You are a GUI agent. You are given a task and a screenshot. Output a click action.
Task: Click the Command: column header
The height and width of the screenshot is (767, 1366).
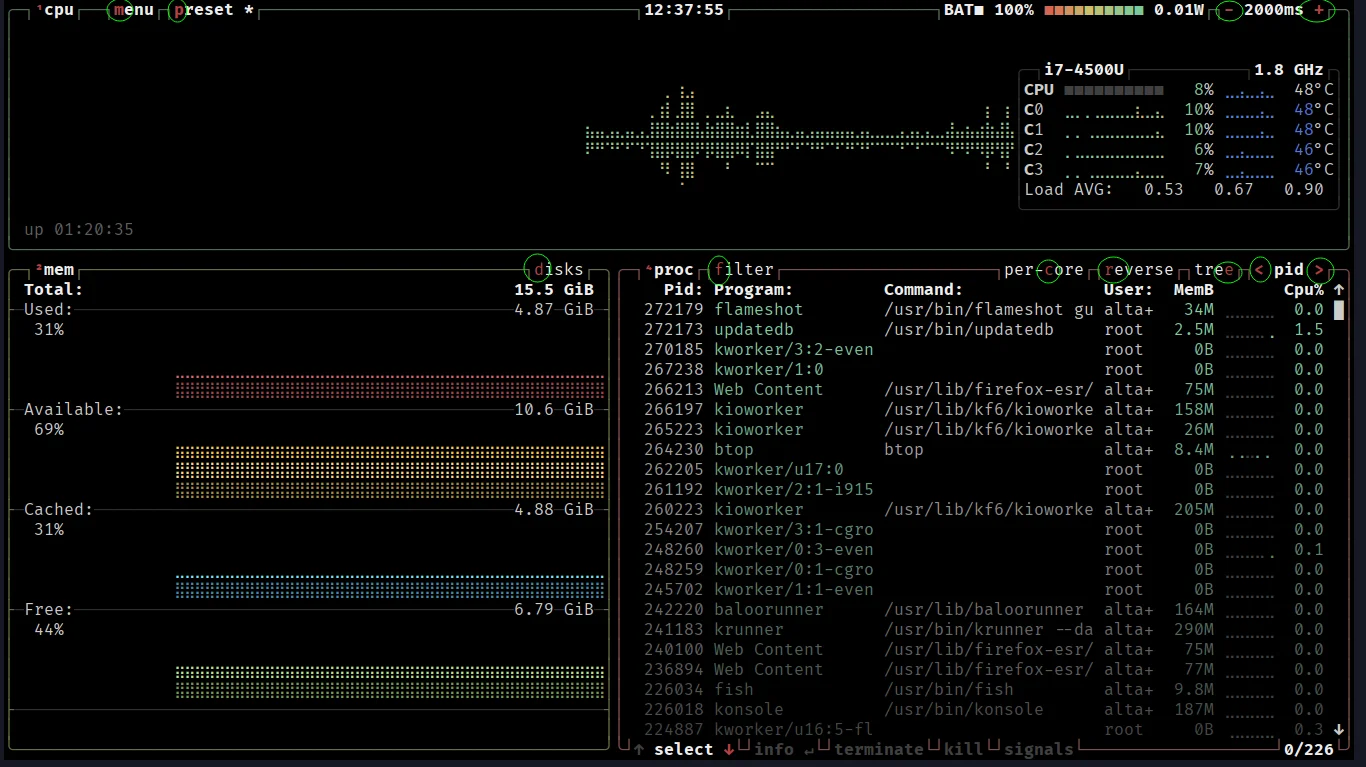pyautogui.click(x=924, y=290)
